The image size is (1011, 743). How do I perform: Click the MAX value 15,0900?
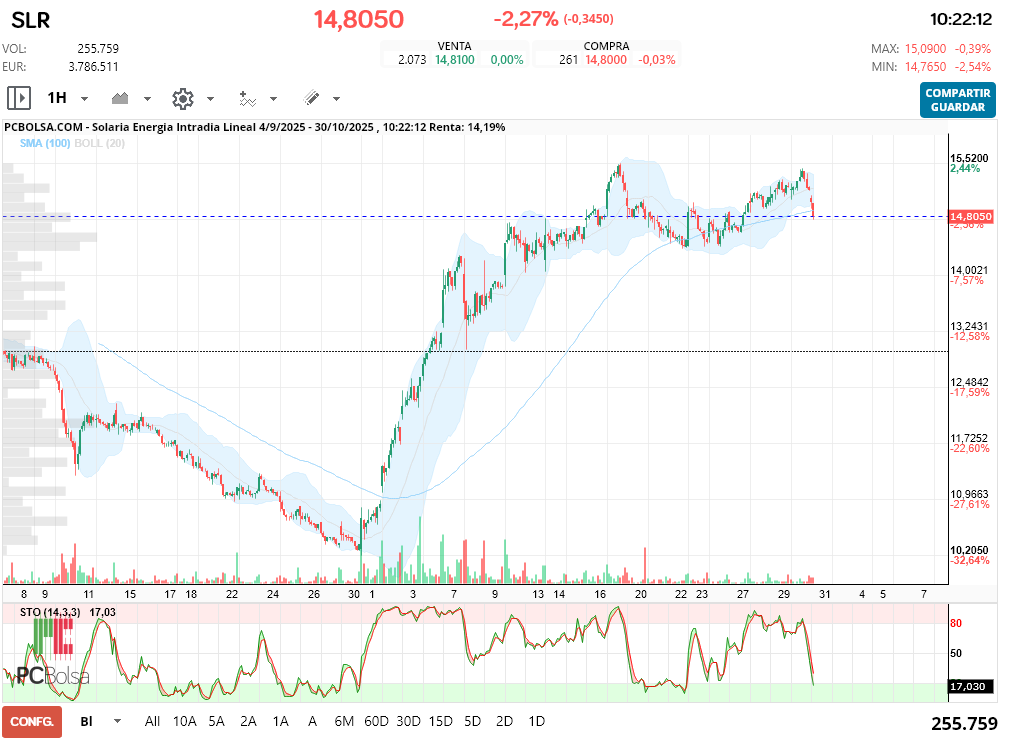925,49
